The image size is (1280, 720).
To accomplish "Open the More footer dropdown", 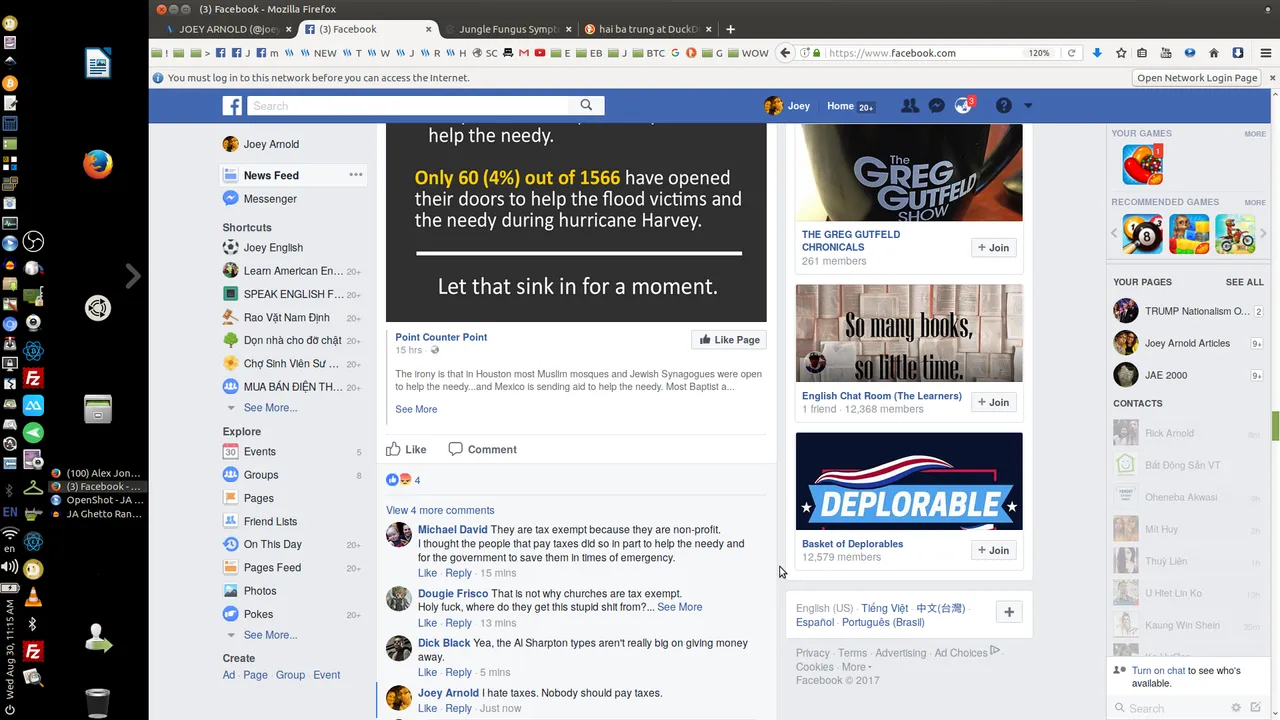I will pos(856,667).
